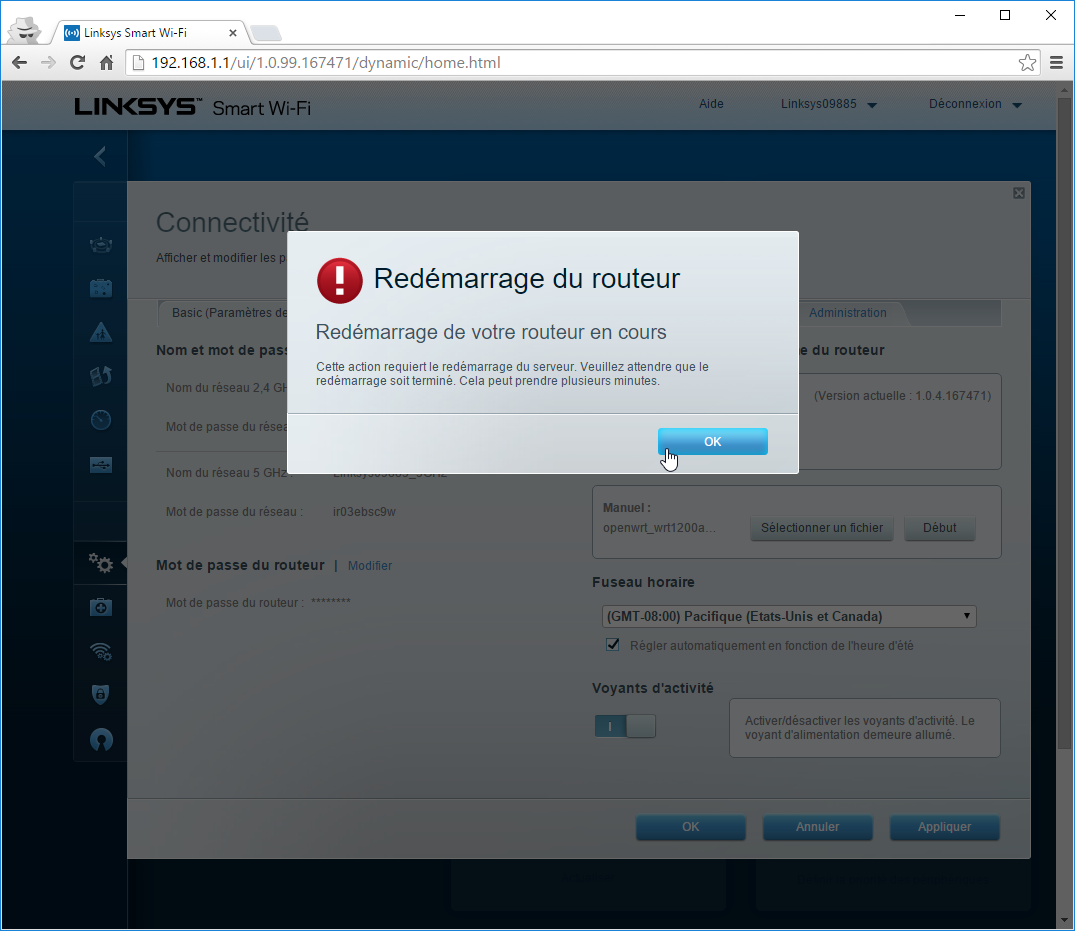Click Modifier link for router password

click(x=370, y=566)
